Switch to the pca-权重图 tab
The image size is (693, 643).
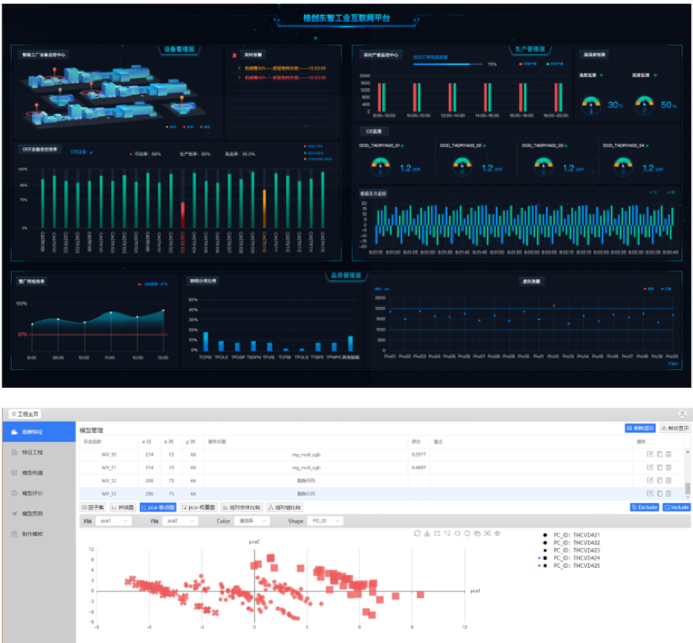(196, 507)
